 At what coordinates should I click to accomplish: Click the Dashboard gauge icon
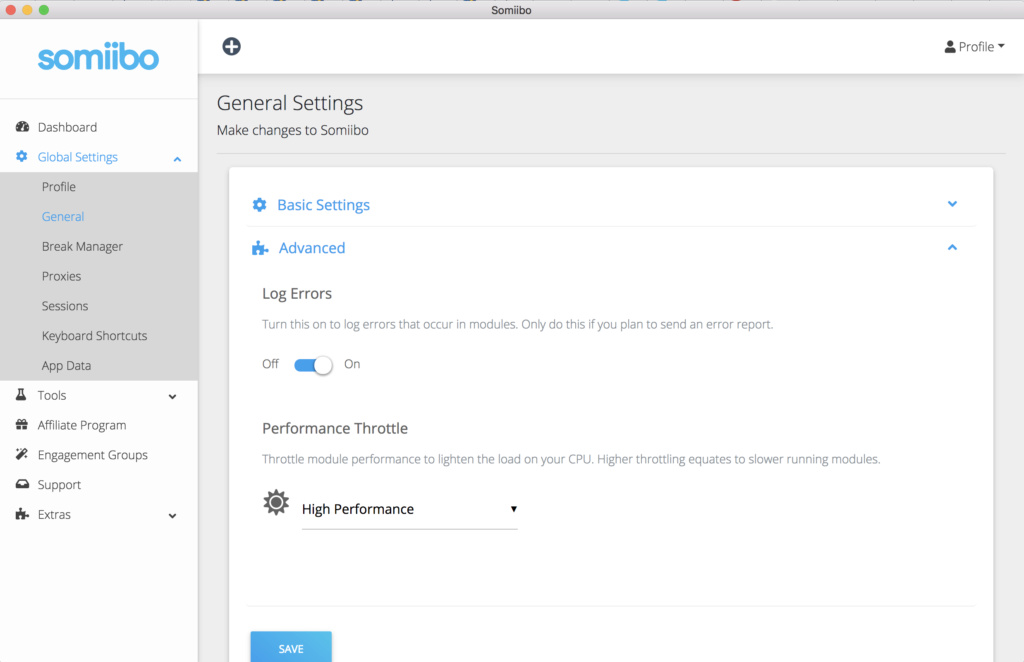[22, 127]
